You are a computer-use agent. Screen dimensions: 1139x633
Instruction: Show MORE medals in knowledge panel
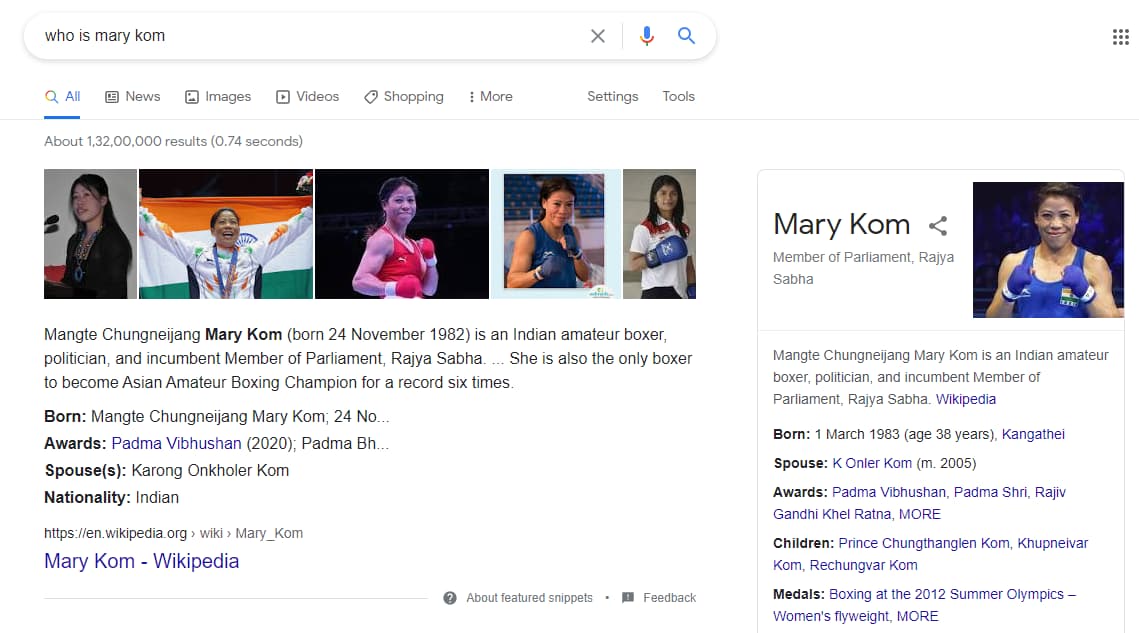(917, 616)
